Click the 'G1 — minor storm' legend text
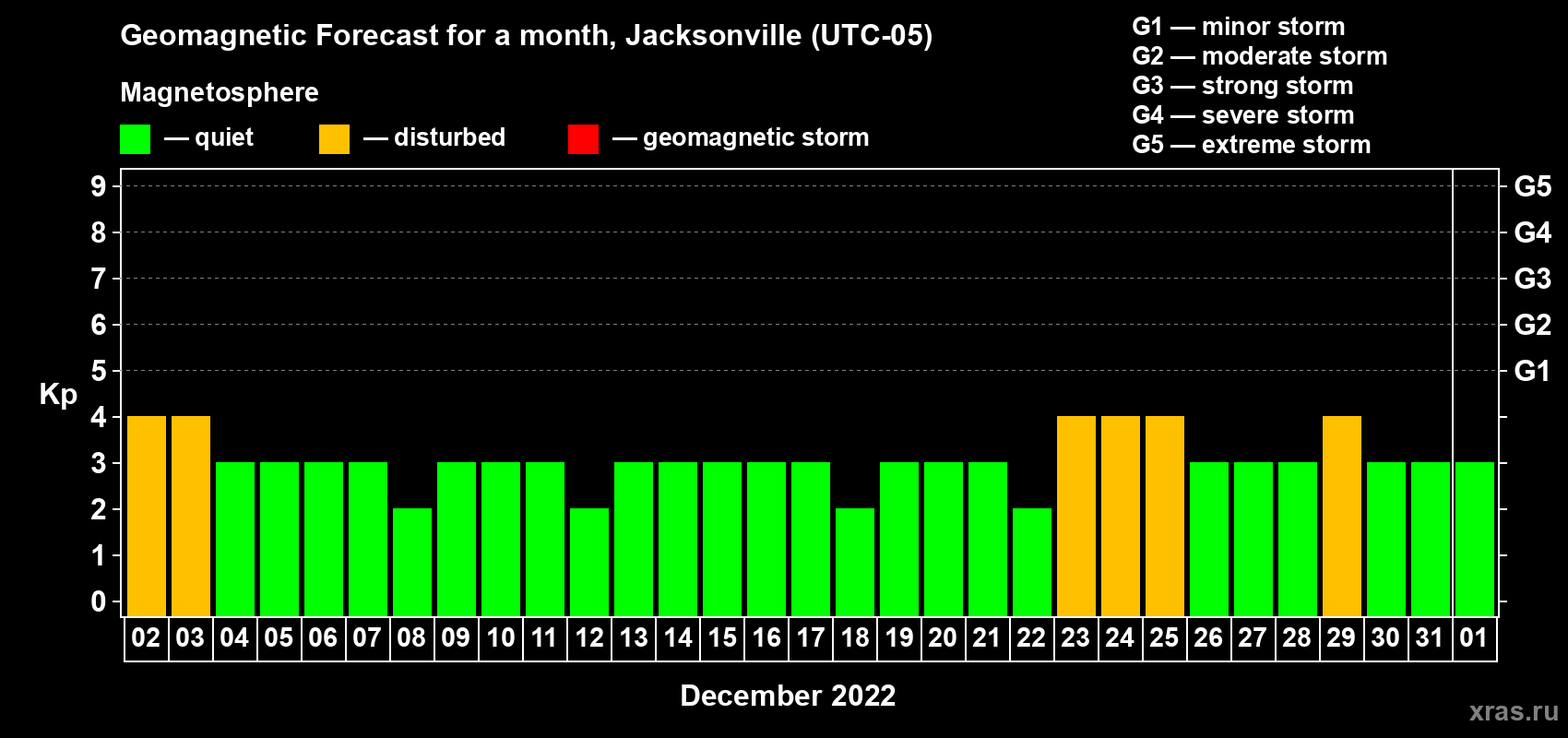Viewport: 1568px width, 738px height. tap(1239, 27)
